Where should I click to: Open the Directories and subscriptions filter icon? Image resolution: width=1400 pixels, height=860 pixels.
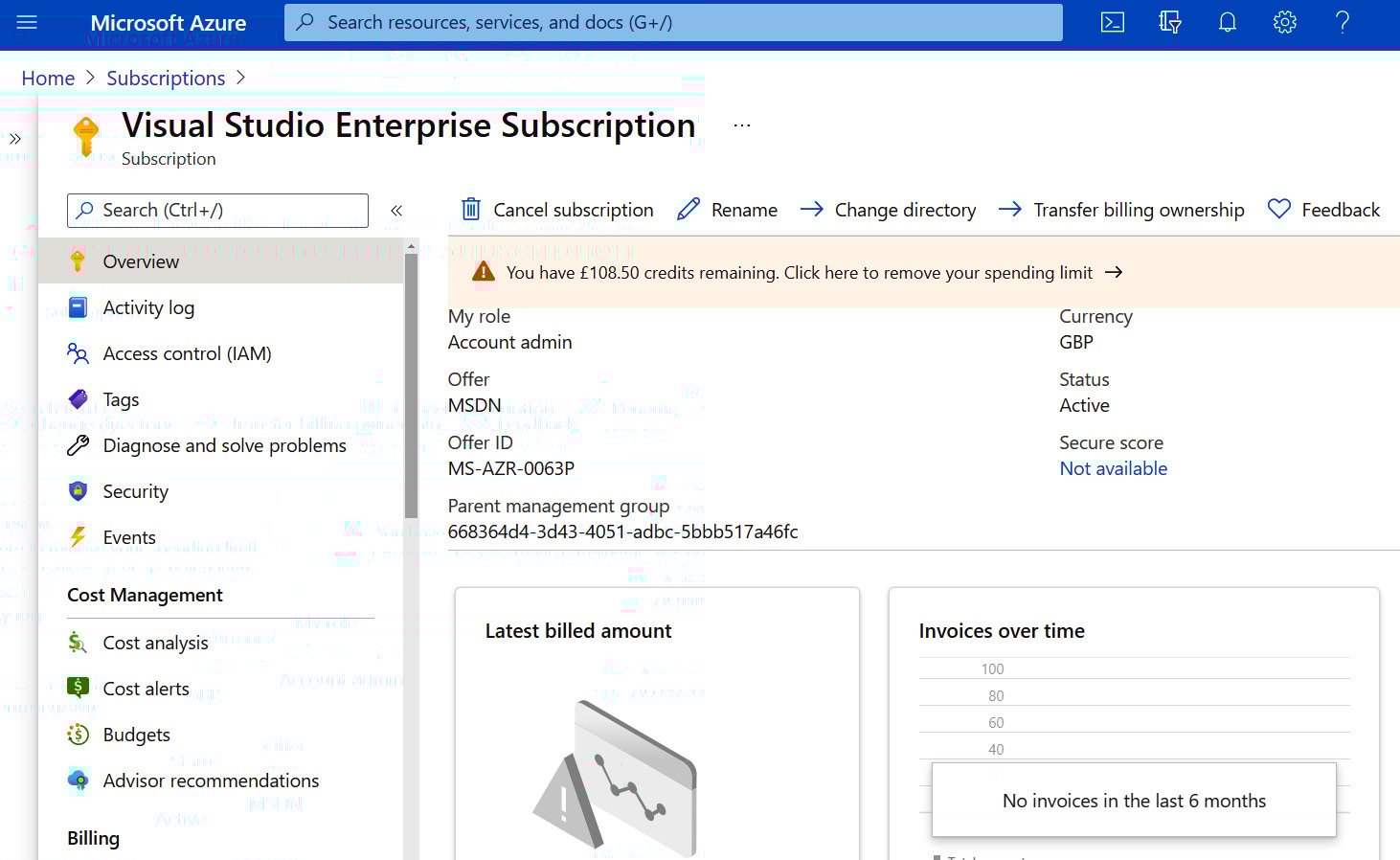1170,22
